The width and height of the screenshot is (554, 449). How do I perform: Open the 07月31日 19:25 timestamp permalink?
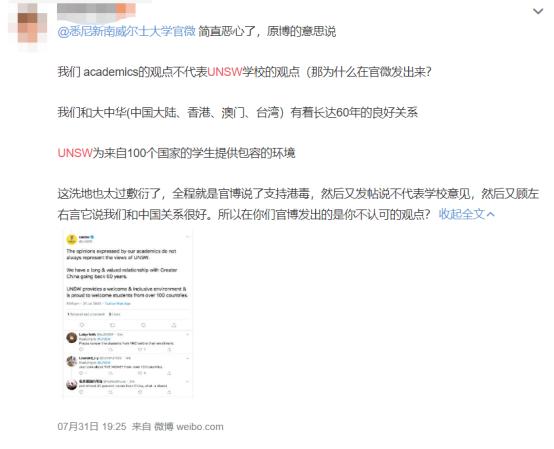click(92, 426)
